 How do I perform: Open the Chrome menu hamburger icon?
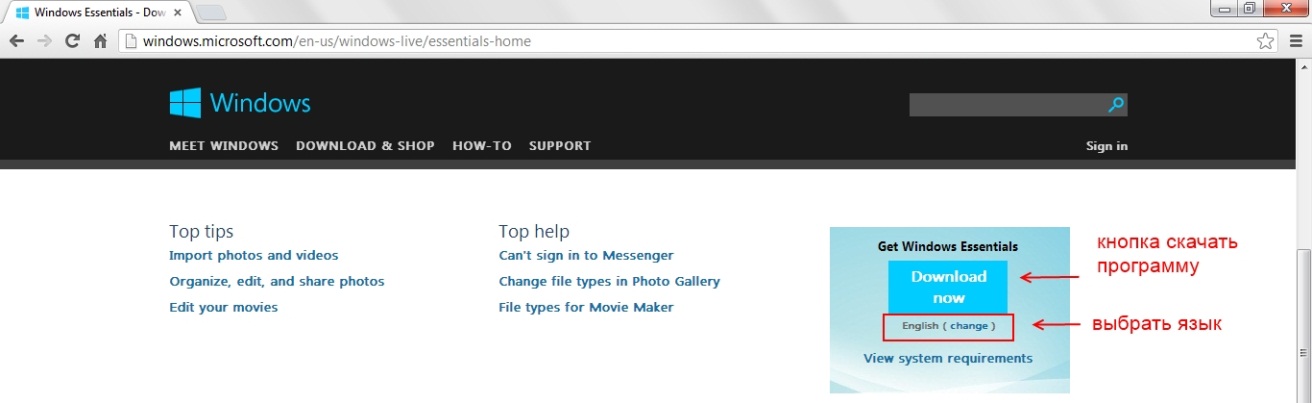click(1296, 41)
